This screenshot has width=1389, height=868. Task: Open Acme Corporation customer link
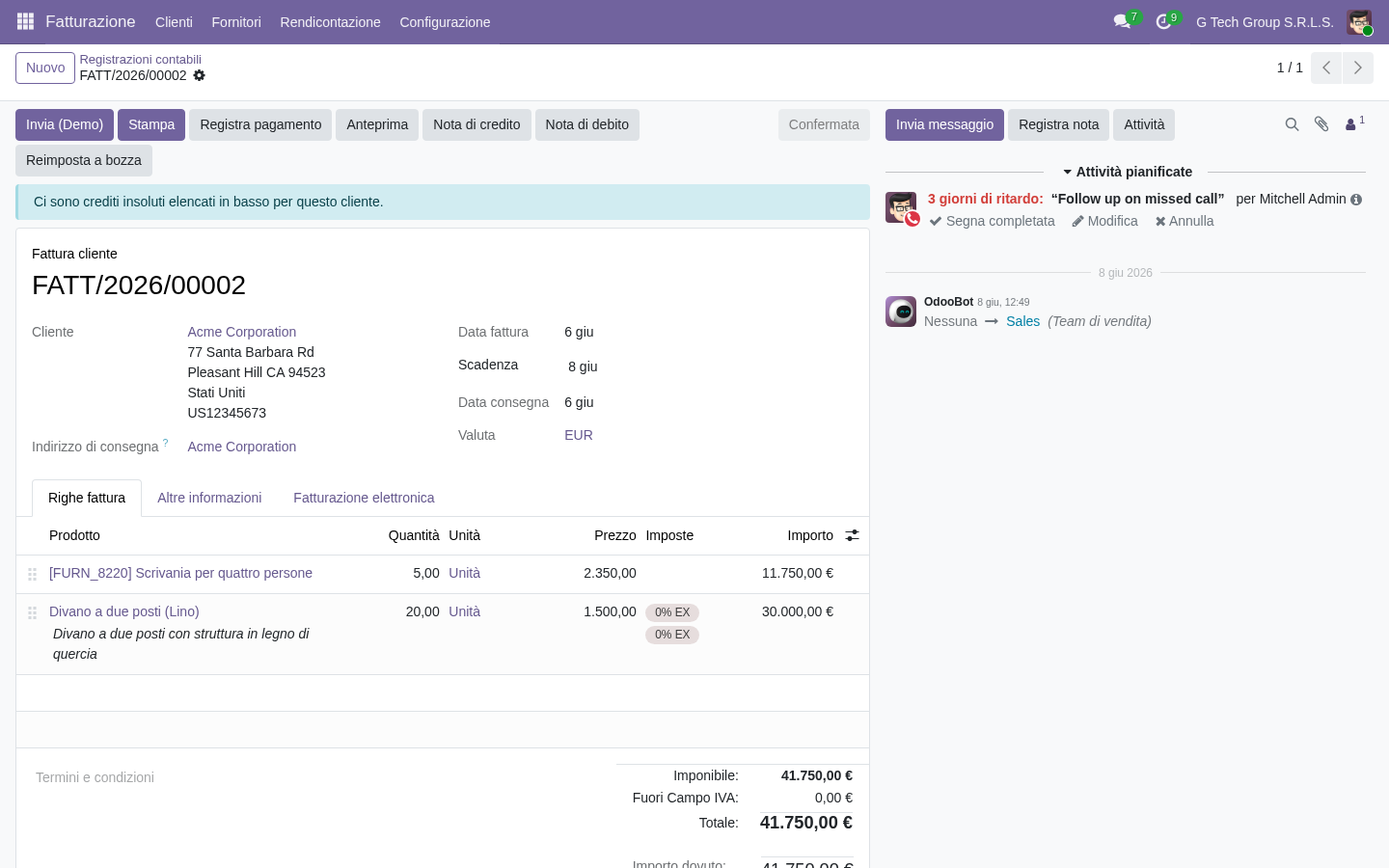(242, 332)
